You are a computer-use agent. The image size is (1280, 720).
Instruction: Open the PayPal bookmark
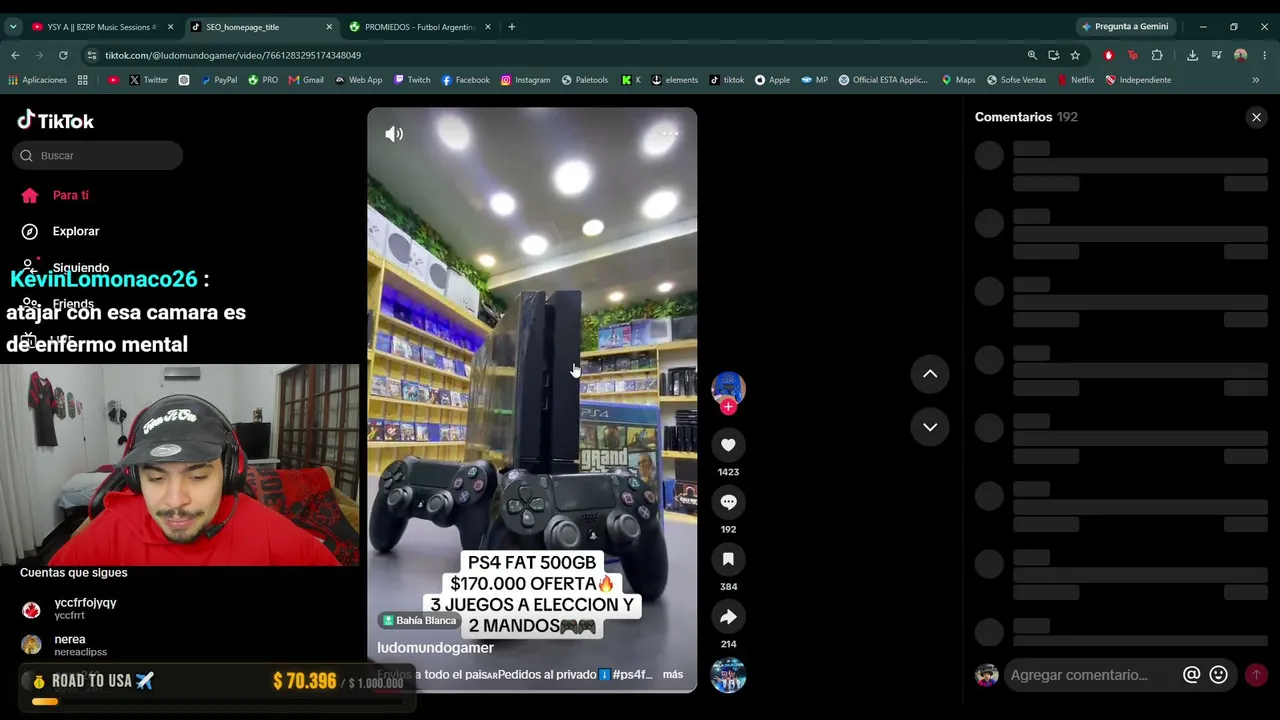click(x=217, y=80)
